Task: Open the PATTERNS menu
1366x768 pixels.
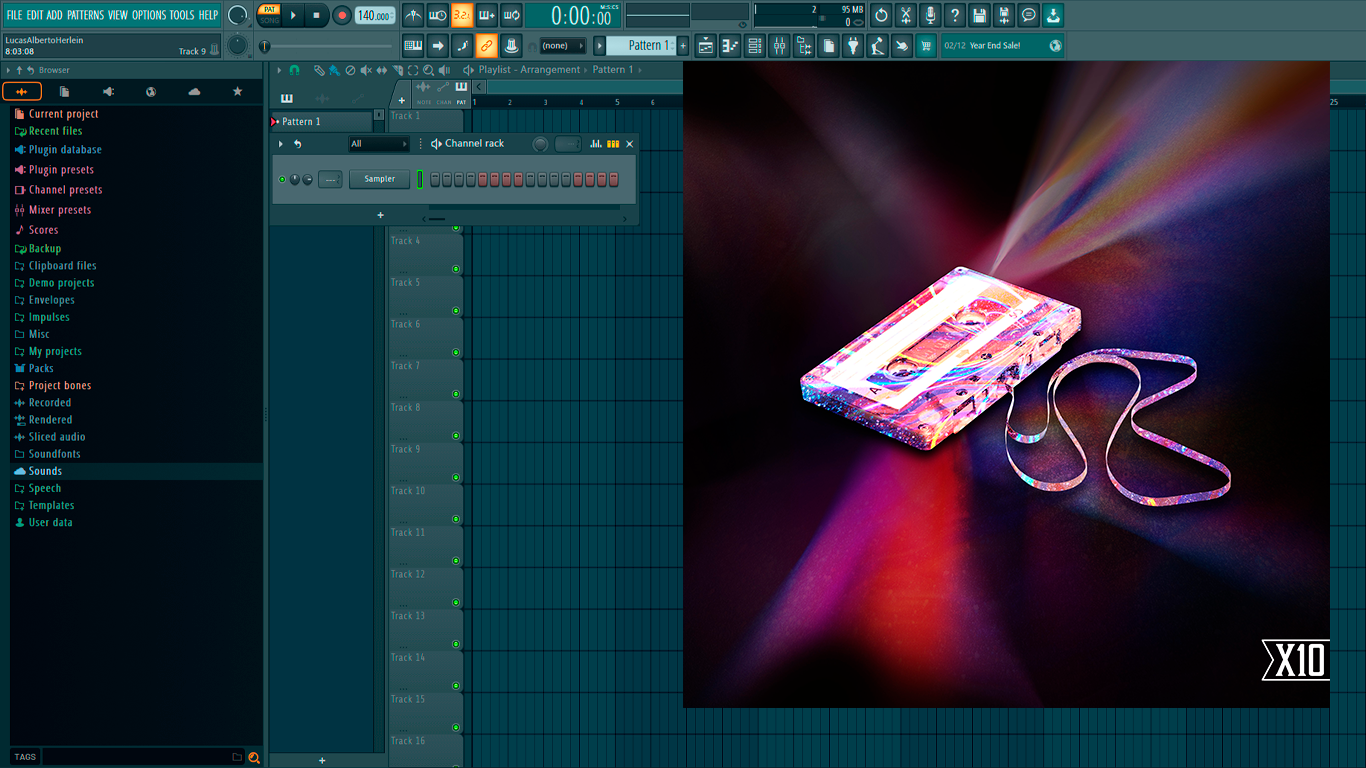Action: [x=85, y=15]
